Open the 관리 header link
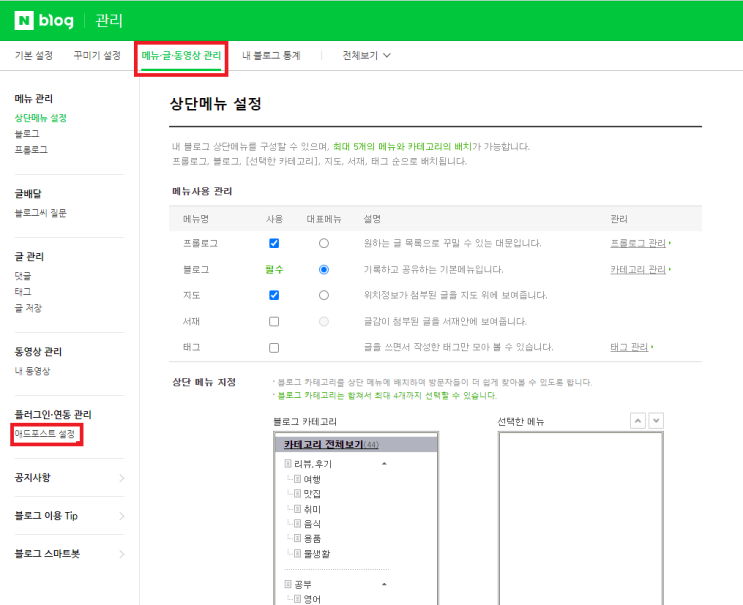Screen dimensions: 743x605 [x=109, y=20]
